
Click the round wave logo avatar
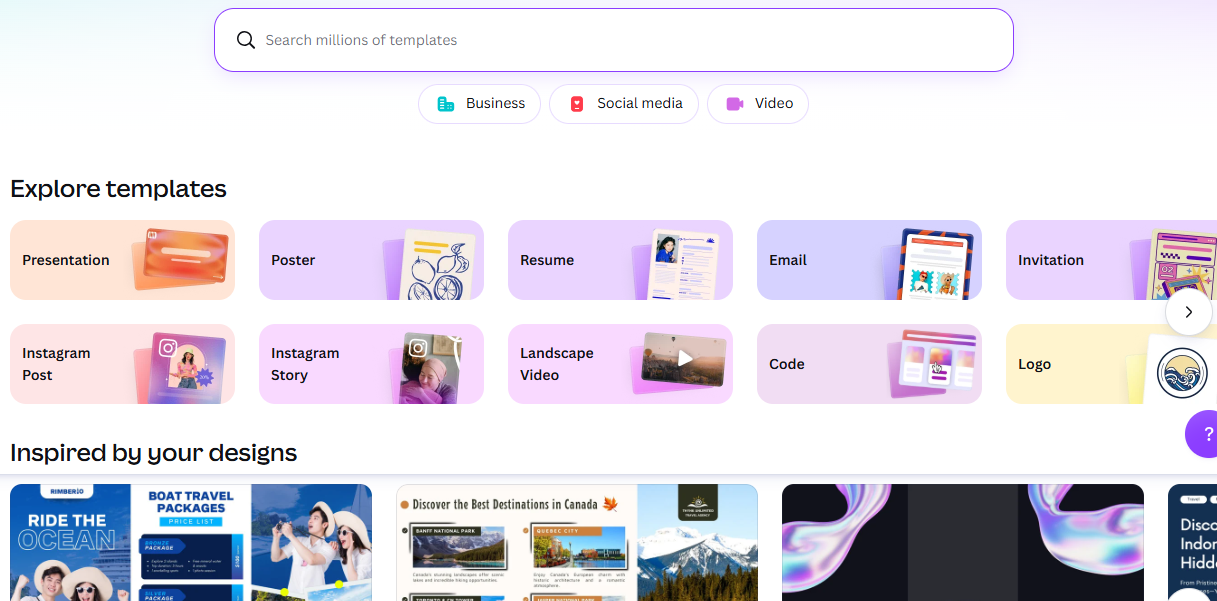point(1182,373)
